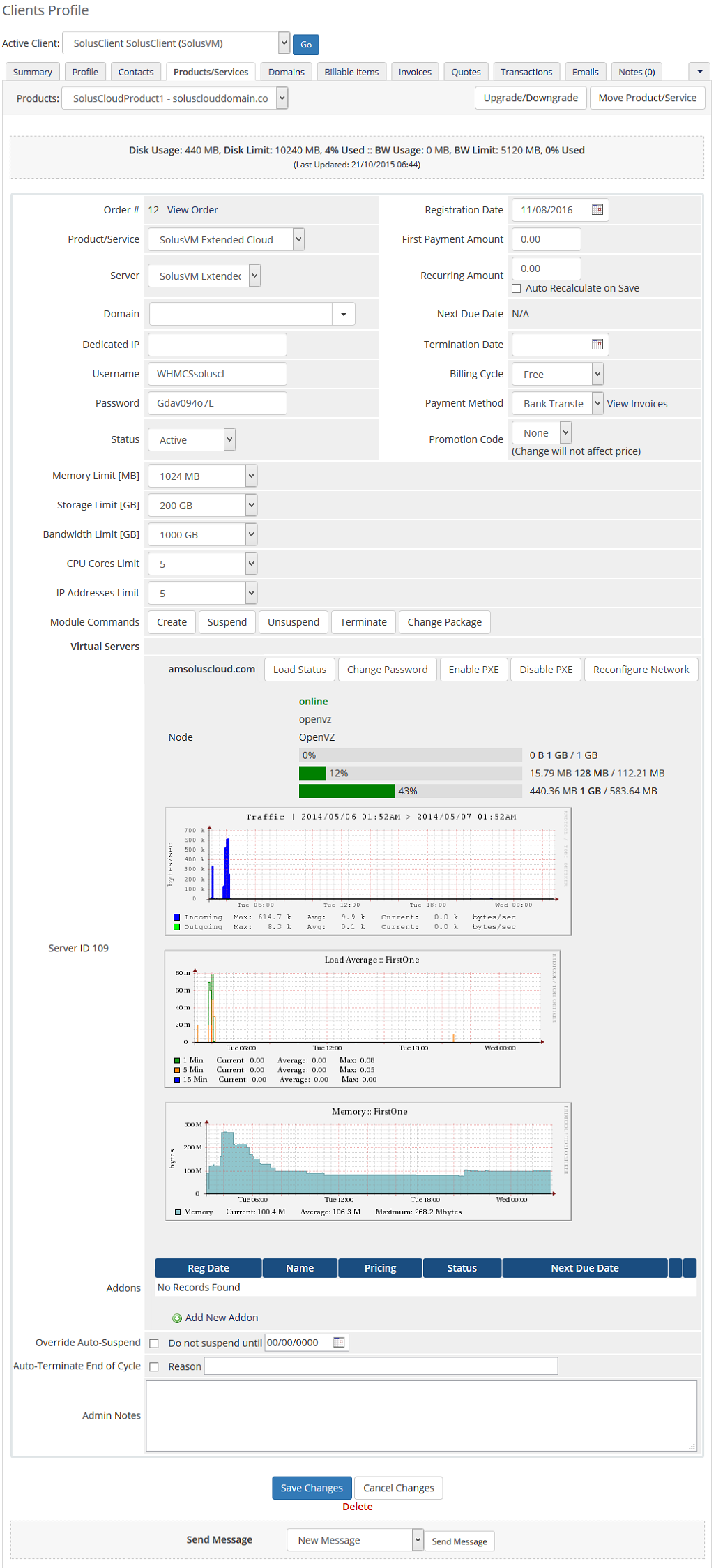Image resolution: width=716 pixels, height=1568 pixels.
Task: Run the Create module command
Action: point(172,622)
